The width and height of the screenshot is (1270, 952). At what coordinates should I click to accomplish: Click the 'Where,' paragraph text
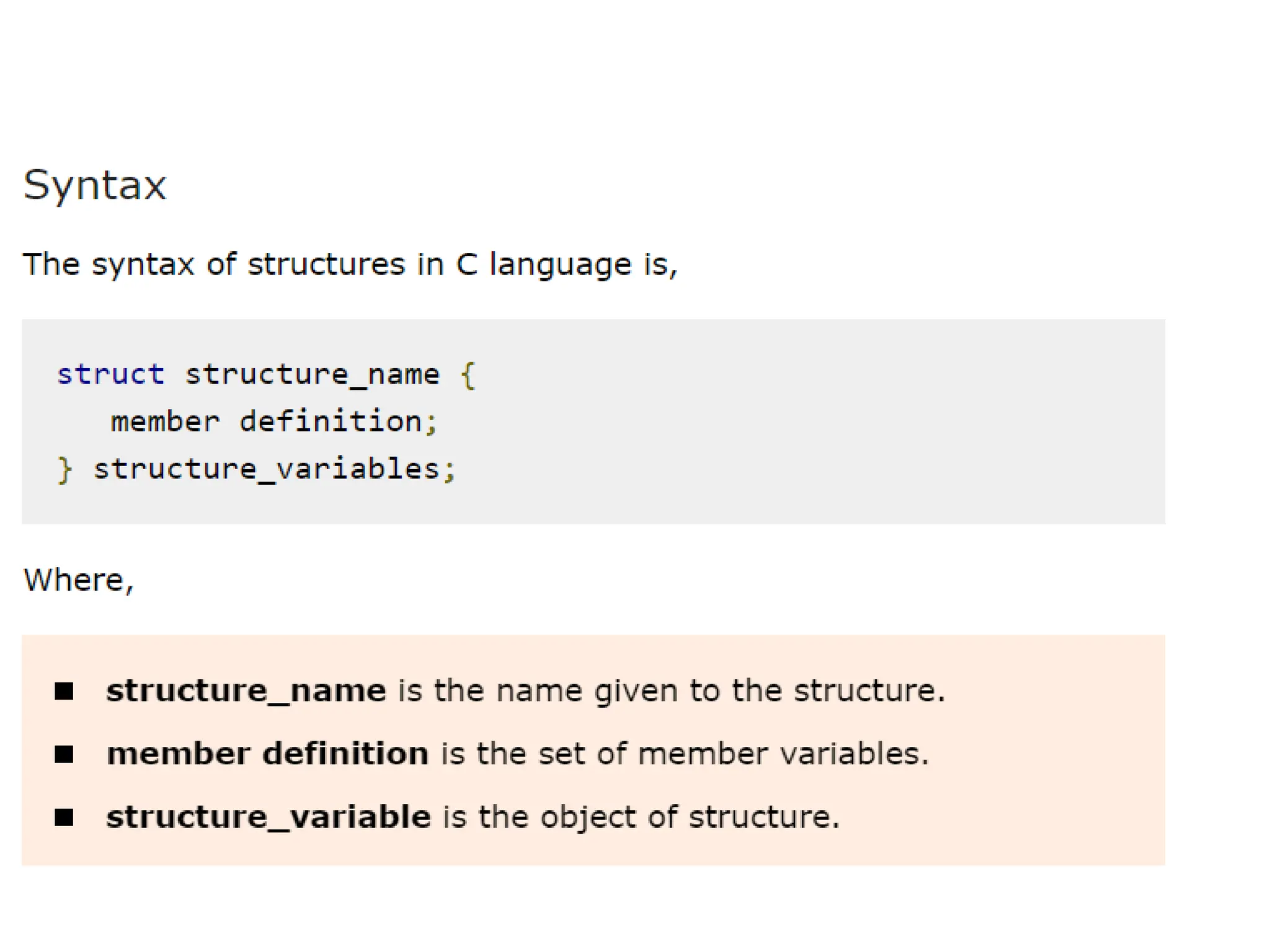pyautogui.click(x=78, y=580)
